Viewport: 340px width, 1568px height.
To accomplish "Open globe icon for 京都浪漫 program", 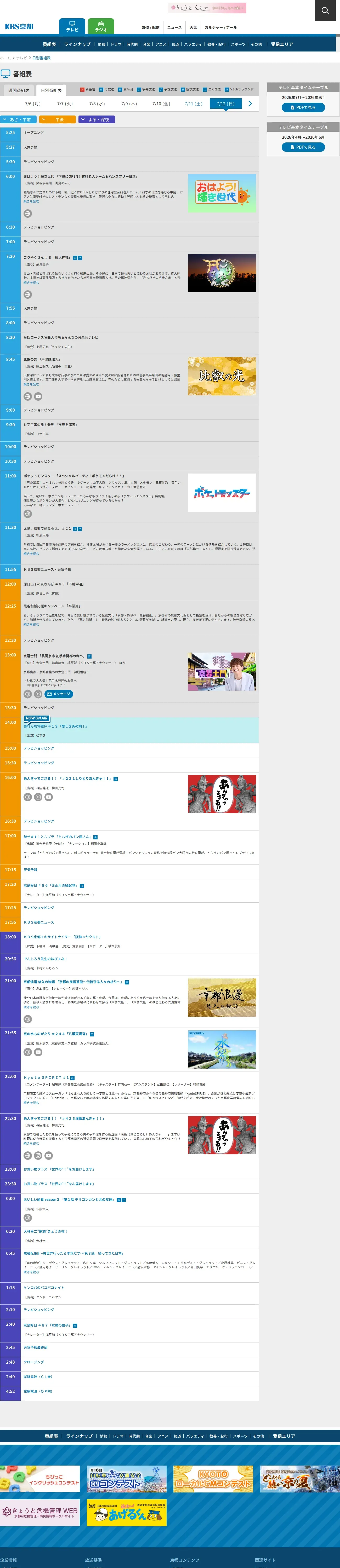I will 27,1019.
